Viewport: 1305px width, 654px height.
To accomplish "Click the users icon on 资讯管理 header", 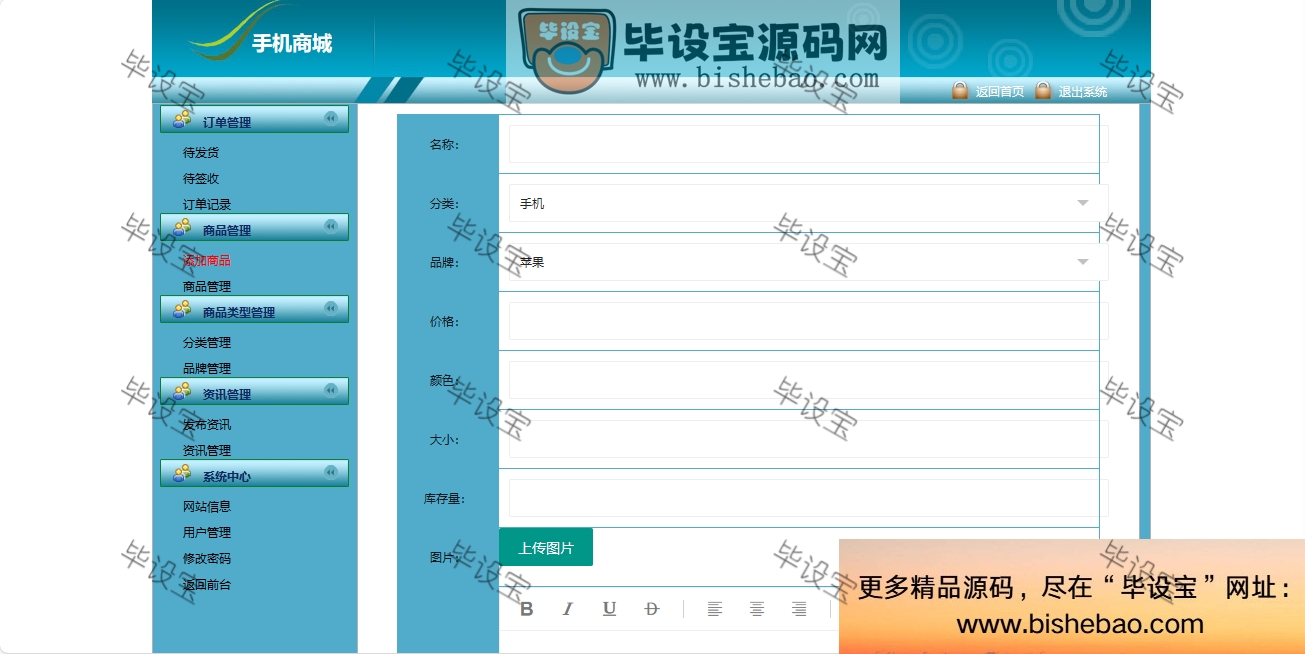I will pyautogui.click(x=181, y=391).
